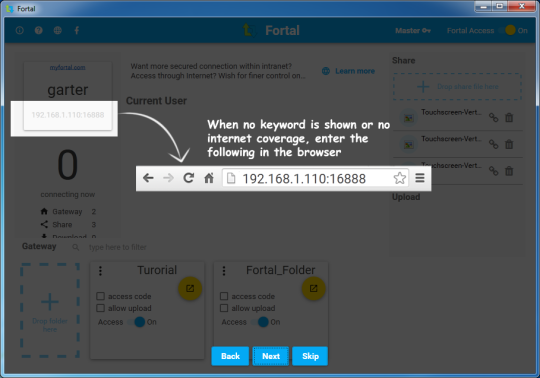The image size is (540, 378).
Task: Open the Facebook icon in header
Action: click(76, 30)
